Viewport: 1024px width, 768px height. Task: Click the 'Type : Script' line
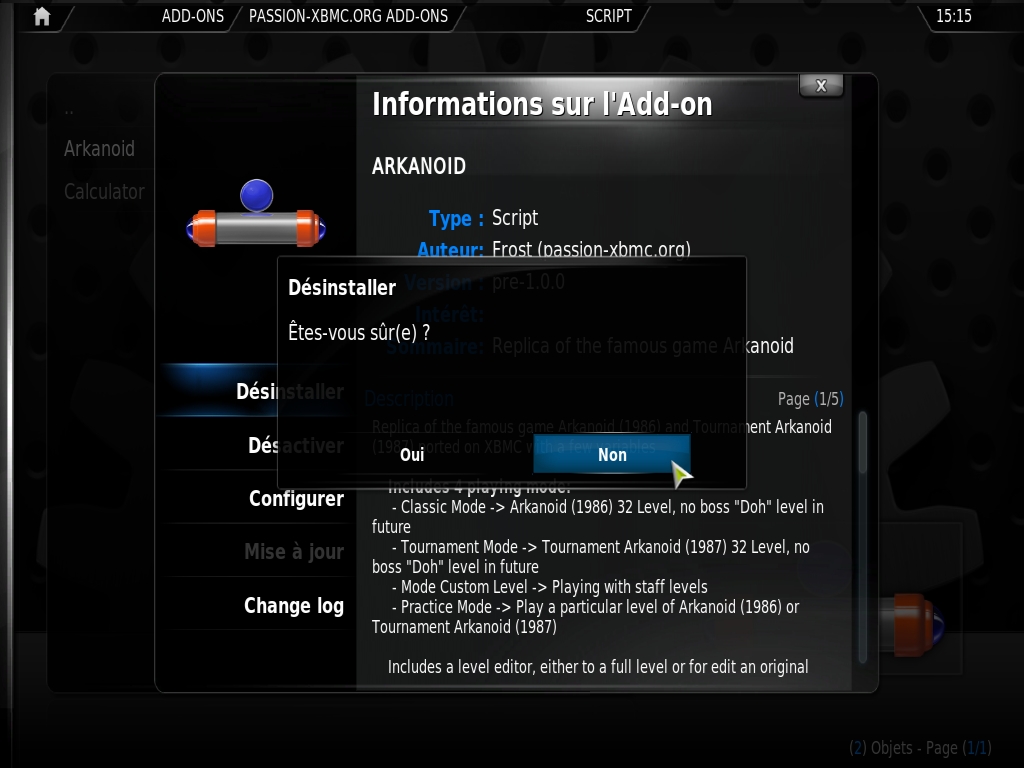[x=483, y=218]
